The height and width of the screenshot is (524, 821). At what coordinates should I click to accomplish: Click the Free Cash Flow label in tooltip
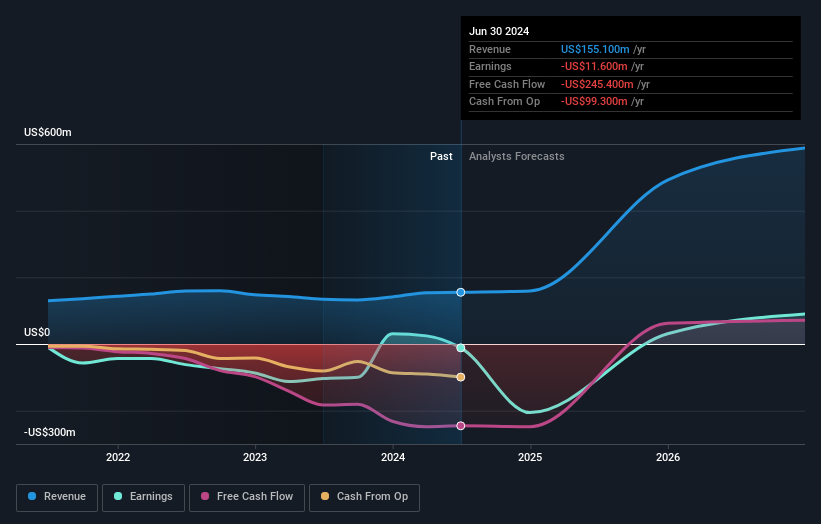tap(507, 84)
